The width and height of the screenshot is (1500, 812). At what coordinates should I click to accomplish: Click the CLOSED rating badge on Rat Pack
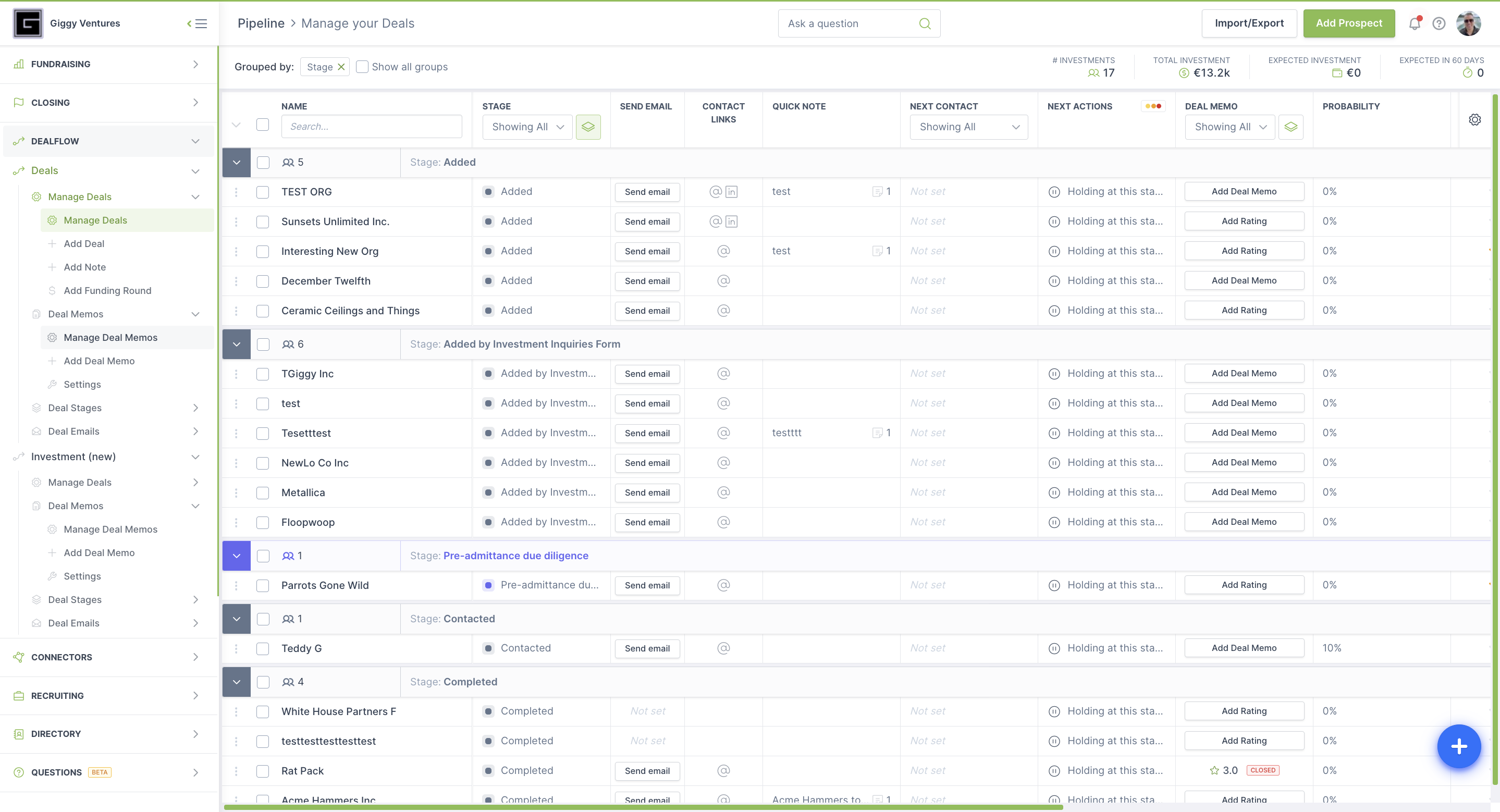tap(1262, 770)
